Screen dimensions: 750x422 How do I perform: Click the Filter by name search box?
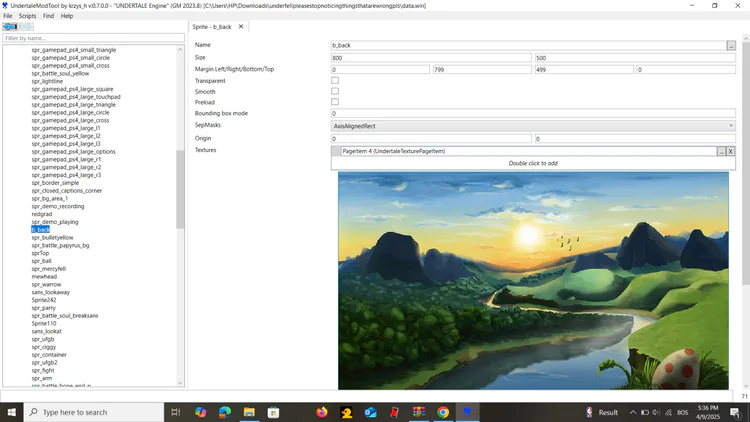click(93, 38)
